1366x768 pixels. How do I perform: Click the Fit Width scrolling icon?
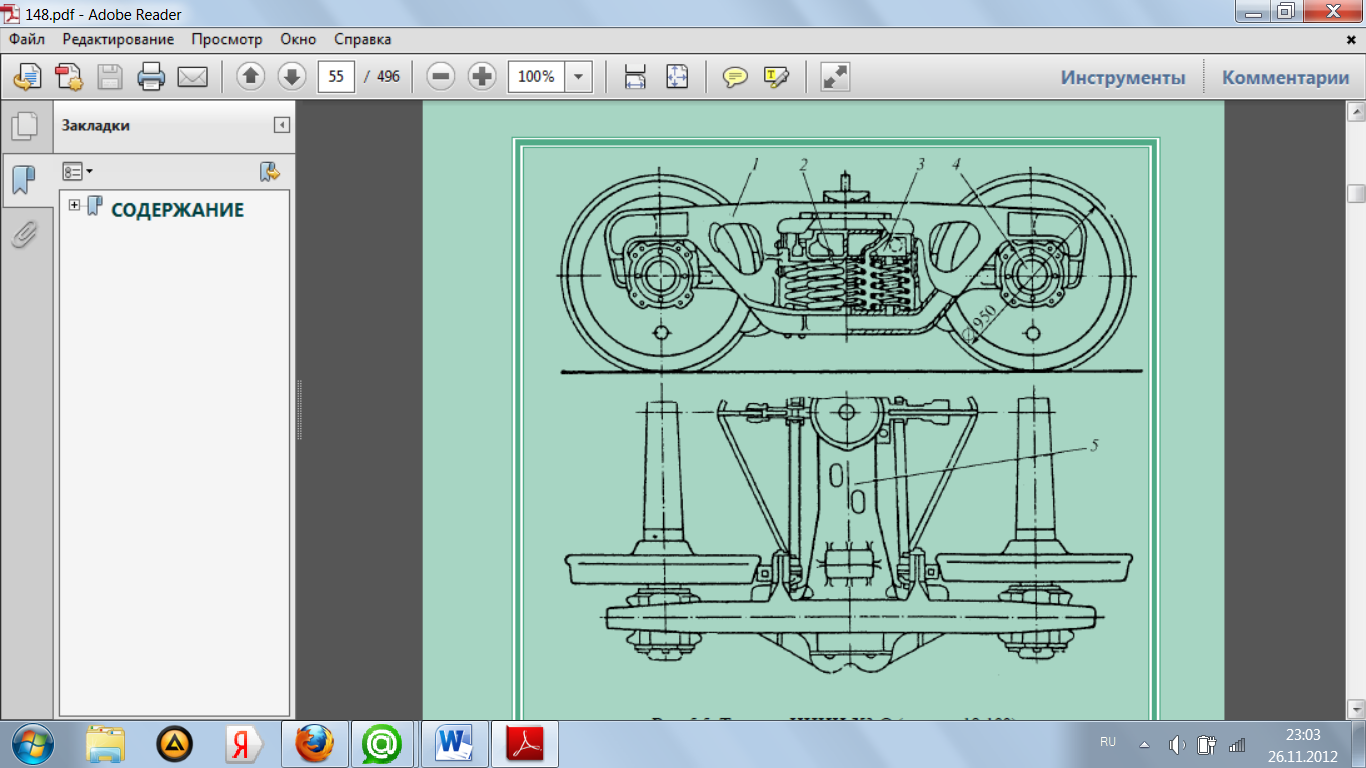tap(635, 77)
